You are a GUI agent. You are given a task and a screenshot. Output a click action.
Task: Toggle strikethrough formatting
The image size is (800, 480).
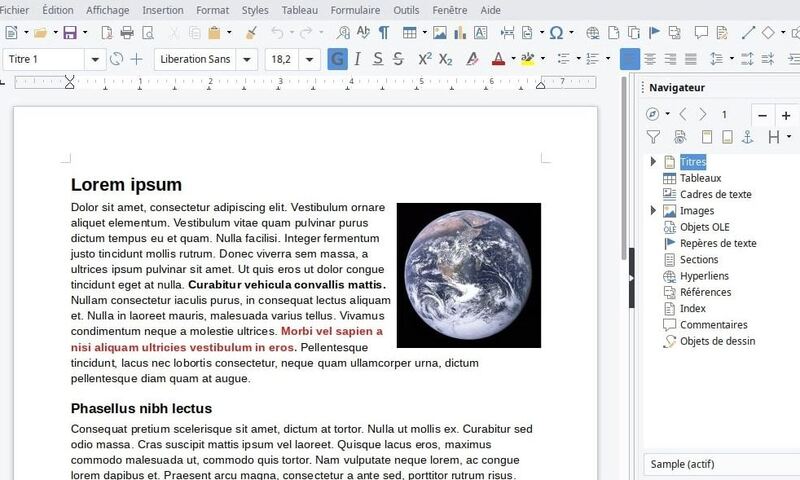pos(398,59)
